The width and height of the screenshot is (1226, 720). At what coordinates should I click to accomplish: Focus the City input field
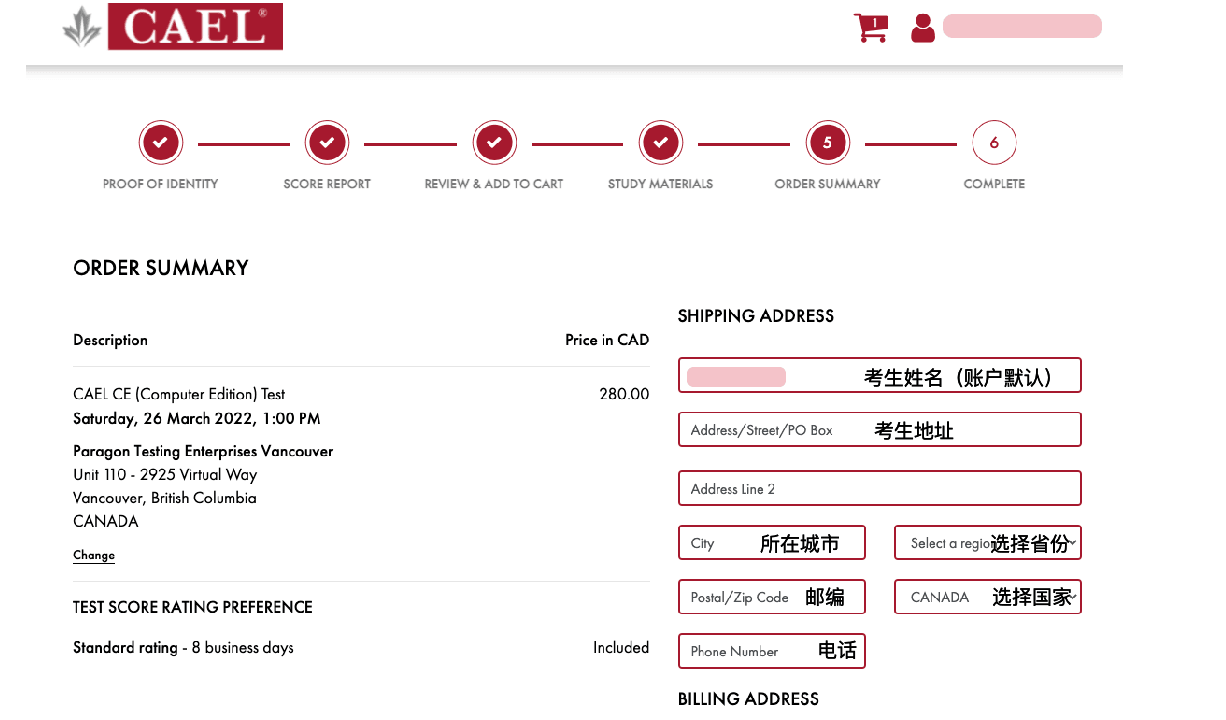click(x=772, y=543)
